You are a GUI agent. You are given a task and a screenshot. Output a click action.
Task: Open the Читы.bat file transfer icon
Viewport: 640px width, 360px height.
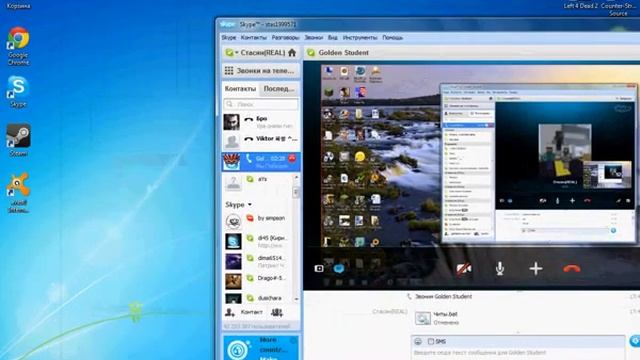(422, 318)
